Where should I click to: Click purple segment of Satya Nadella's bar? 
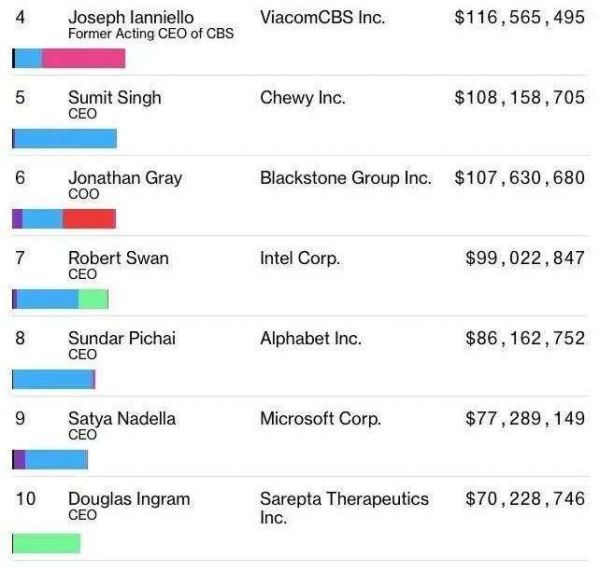(x=18, y=459)
